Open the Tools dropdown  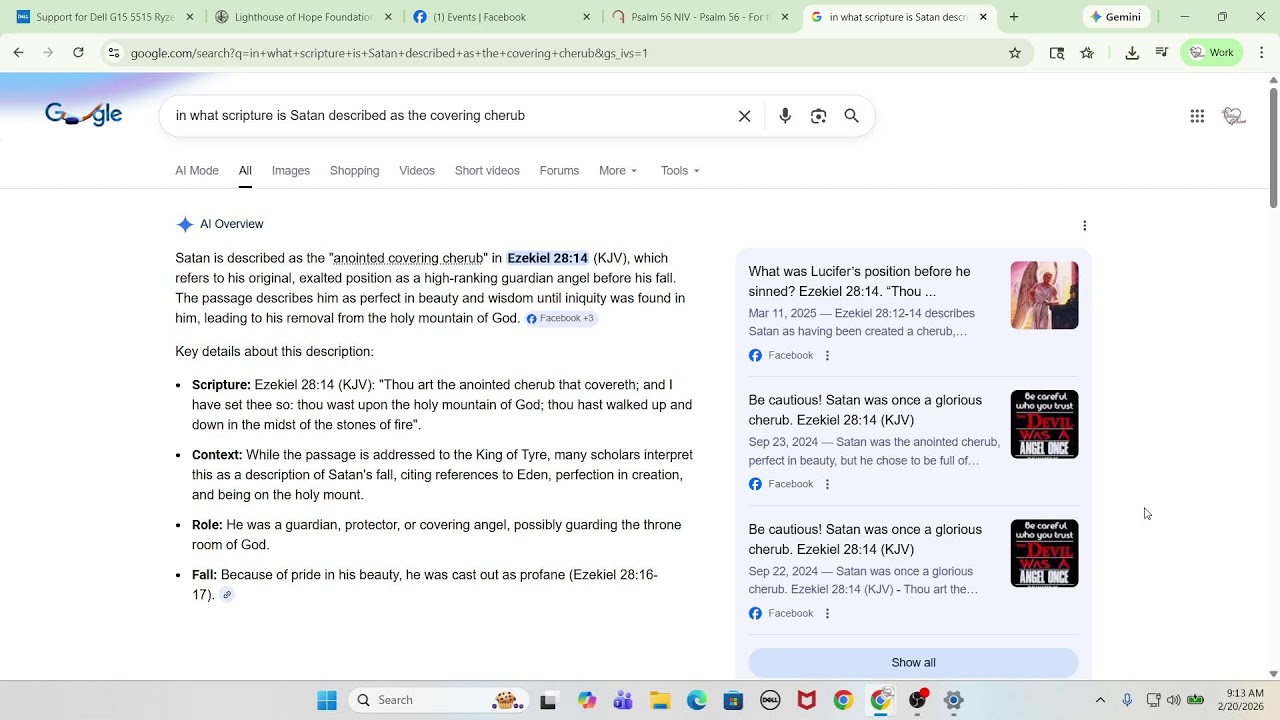coord(680,171)
